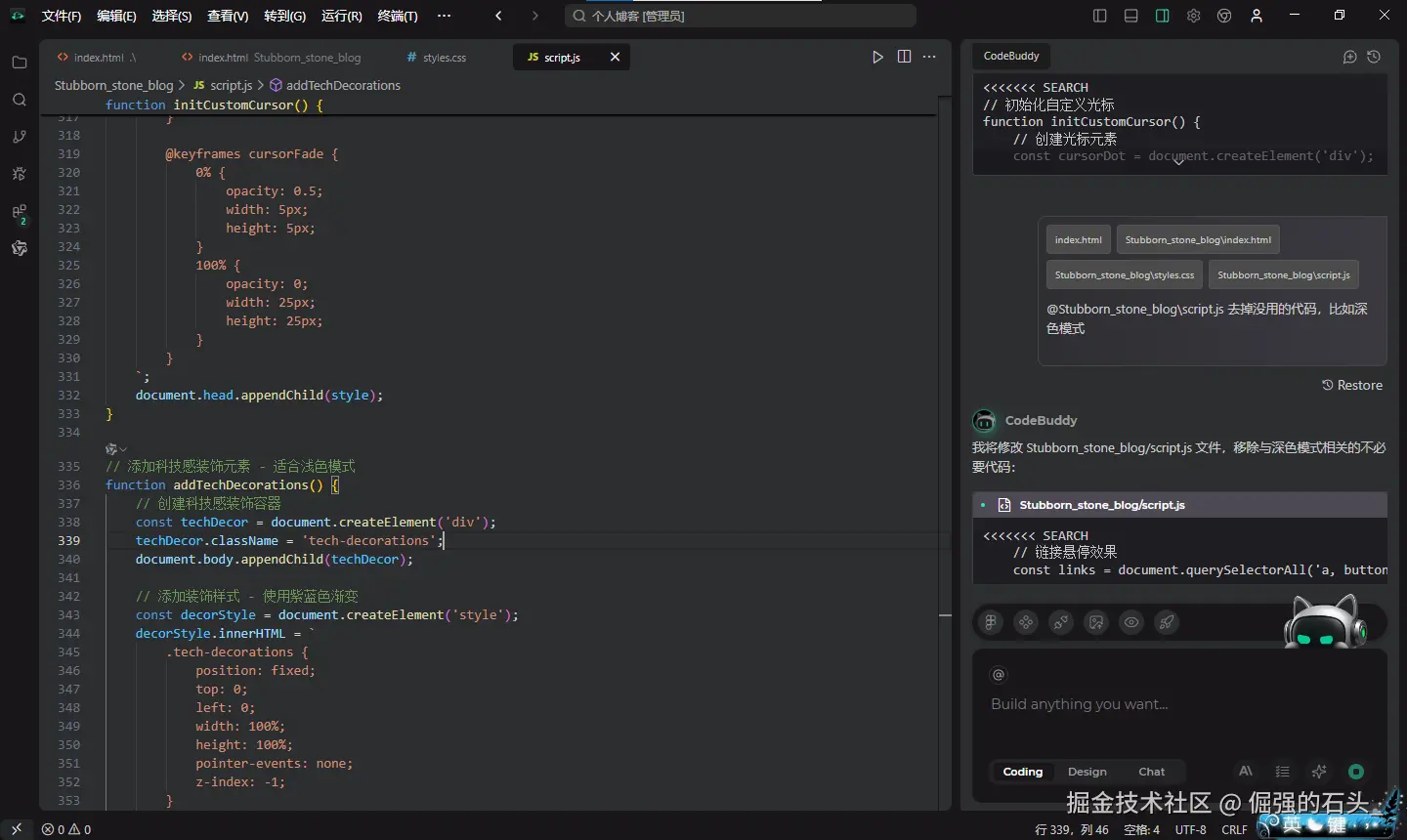Screen dimensions: 1407x840
Task: Click the image upload icon in CodeBuddy
Action: click(x=1096, y=622)
